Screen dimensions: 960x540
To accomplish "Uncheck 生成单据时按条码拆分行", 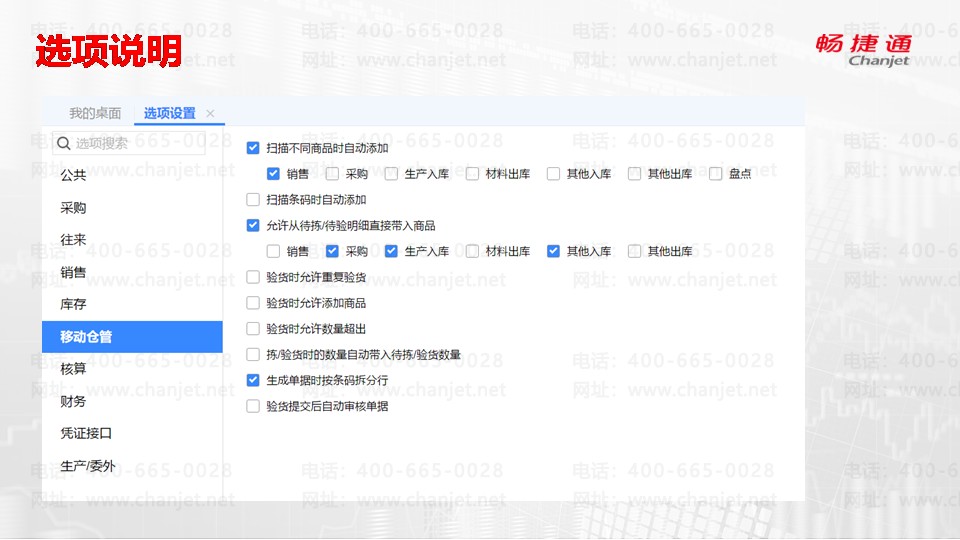I will [x=253, y=380].
